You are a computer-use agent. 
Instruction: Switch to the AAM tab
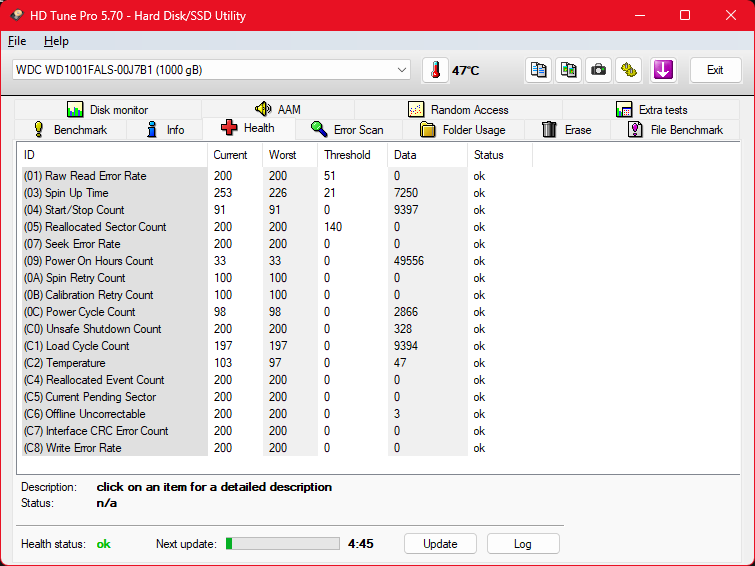[277, 110]
